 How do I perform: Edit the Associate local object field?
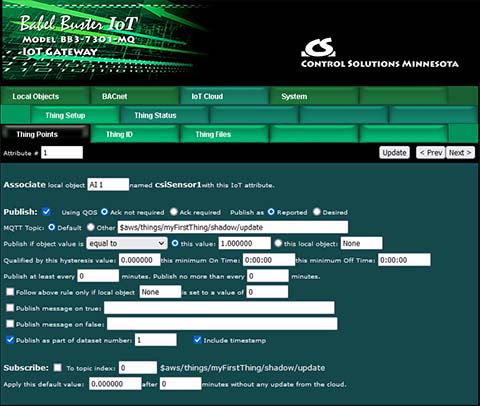[108, 184]
